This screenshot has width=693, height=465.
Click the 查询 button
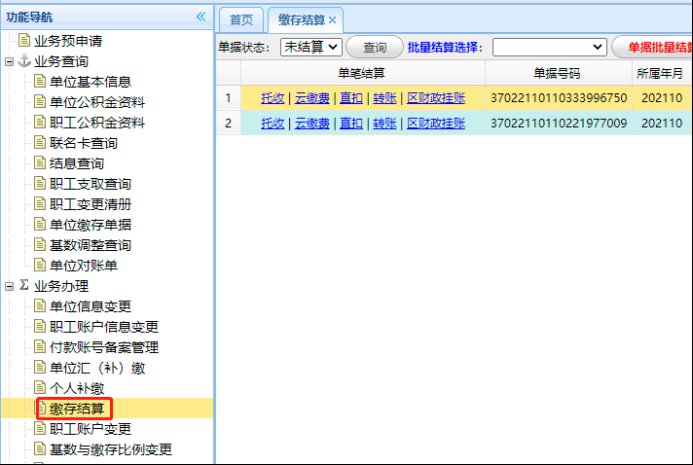tap(375, 47)
